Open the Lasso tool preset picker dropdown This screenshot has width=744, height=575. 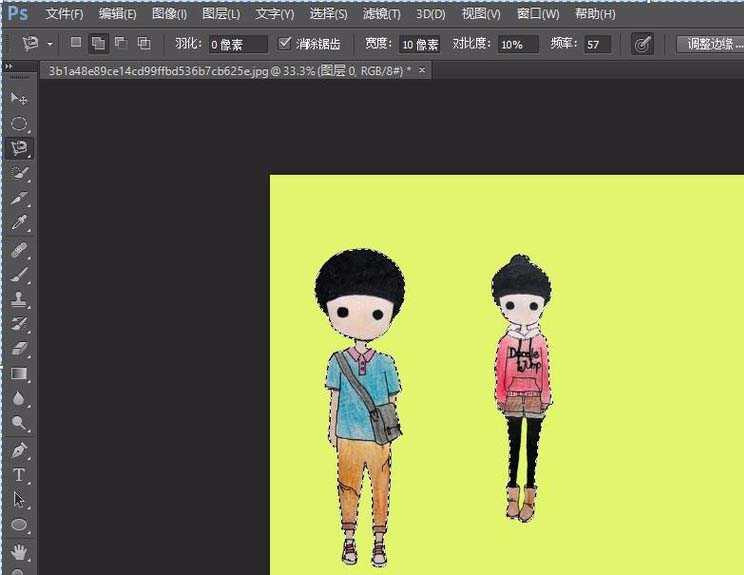coord(50,45)
